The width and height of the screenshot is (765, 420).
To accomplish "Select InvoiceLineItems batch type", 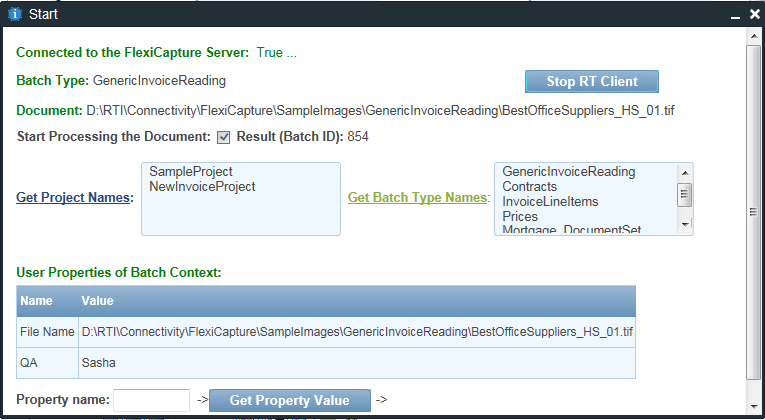I will point(550,202).
